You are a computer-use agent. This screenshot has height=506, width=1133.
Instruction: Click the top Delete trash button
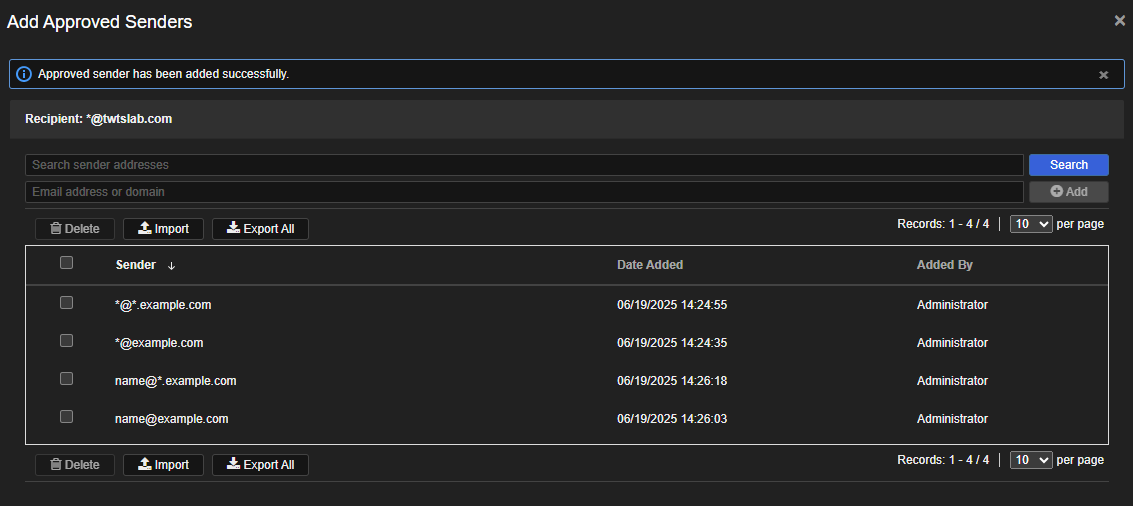click(75, 229)
